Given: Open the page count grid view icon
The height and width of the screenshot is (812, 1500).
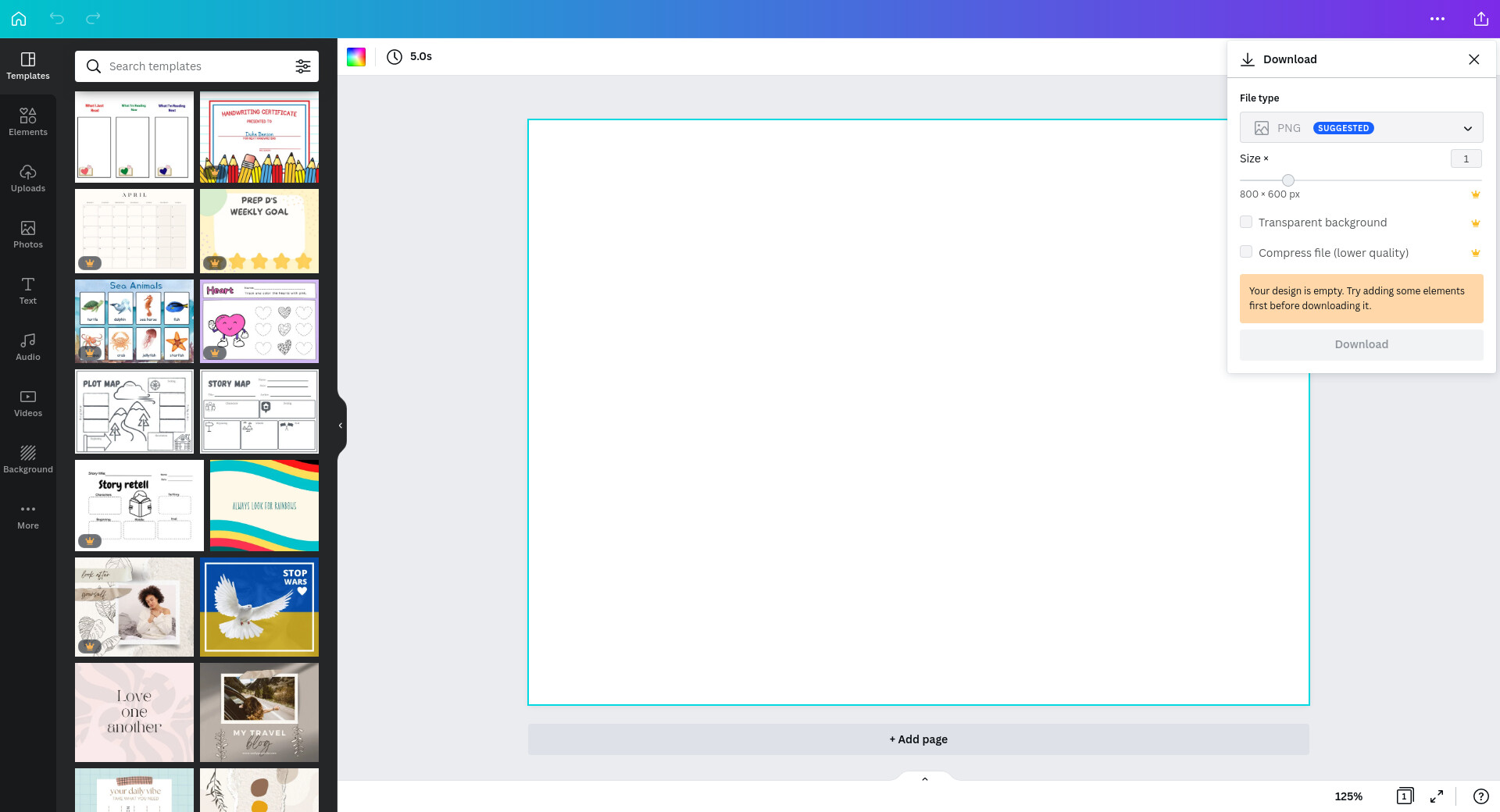Looking at the screenshot, I should [x=1405, y=796].
